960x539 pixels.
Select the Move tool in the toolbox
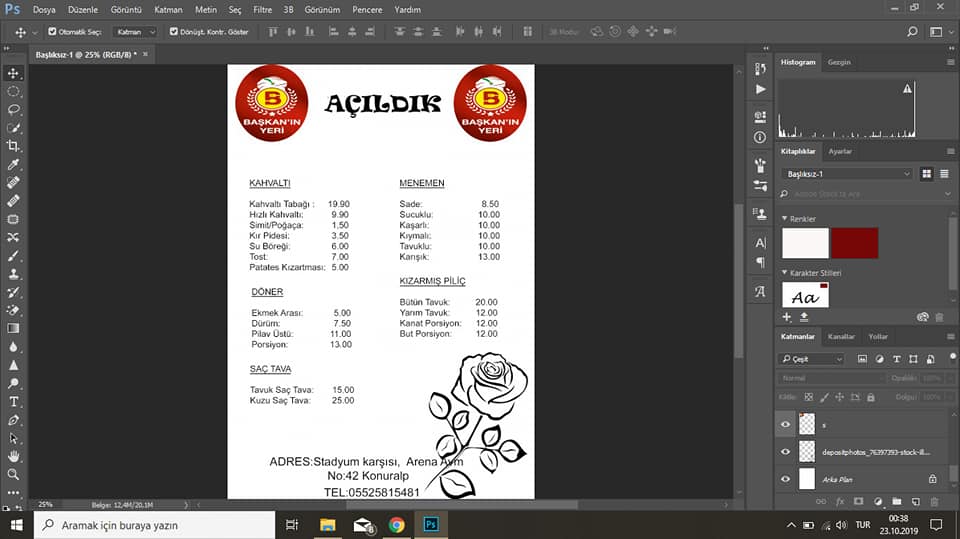pos(13,74)
